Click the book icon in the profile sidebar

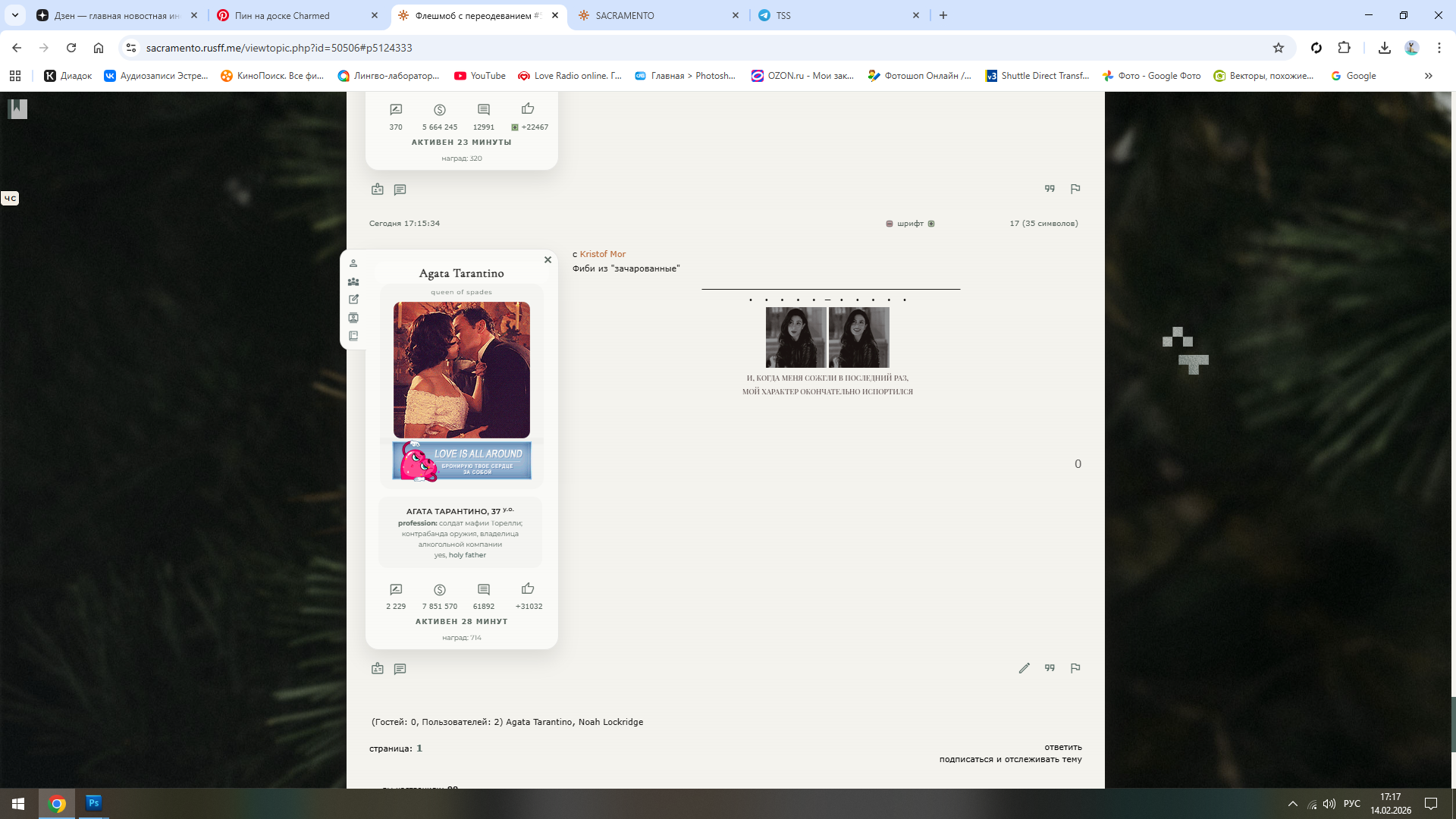[x=353, y=336]
